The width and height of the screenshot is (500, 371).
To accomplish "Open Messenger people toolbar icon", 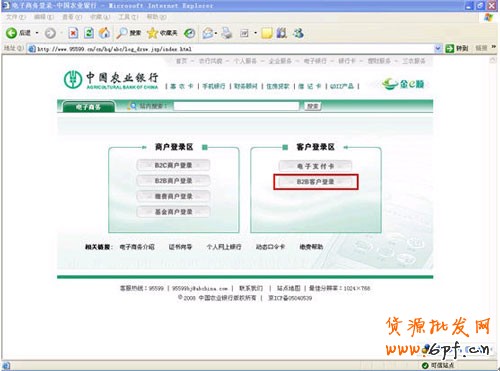I will (x=298, y=33).
